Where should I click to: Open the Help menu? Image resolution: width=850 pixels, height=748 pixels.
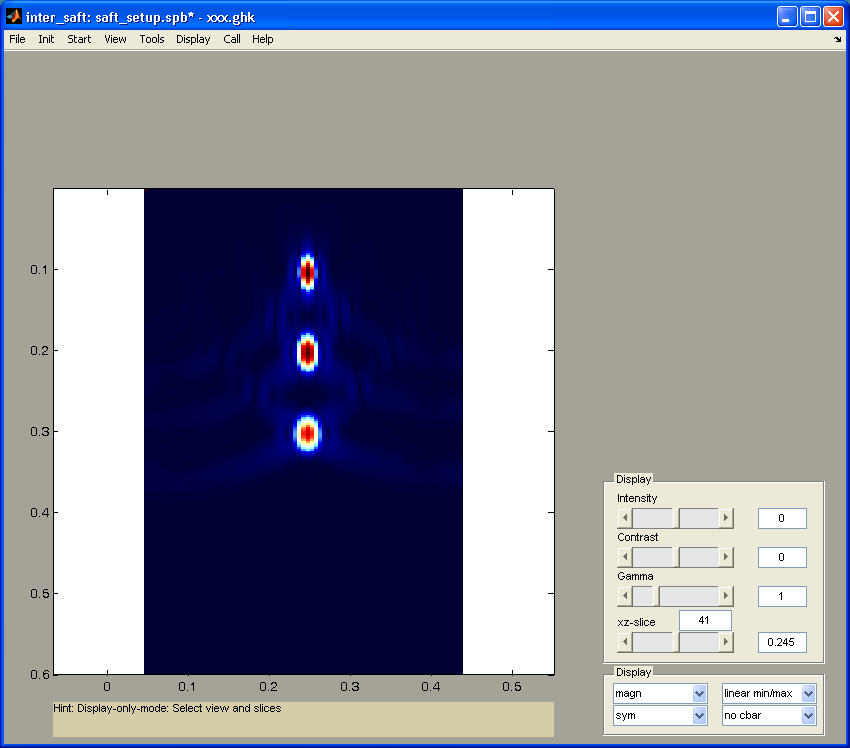[x=262, y=39]
